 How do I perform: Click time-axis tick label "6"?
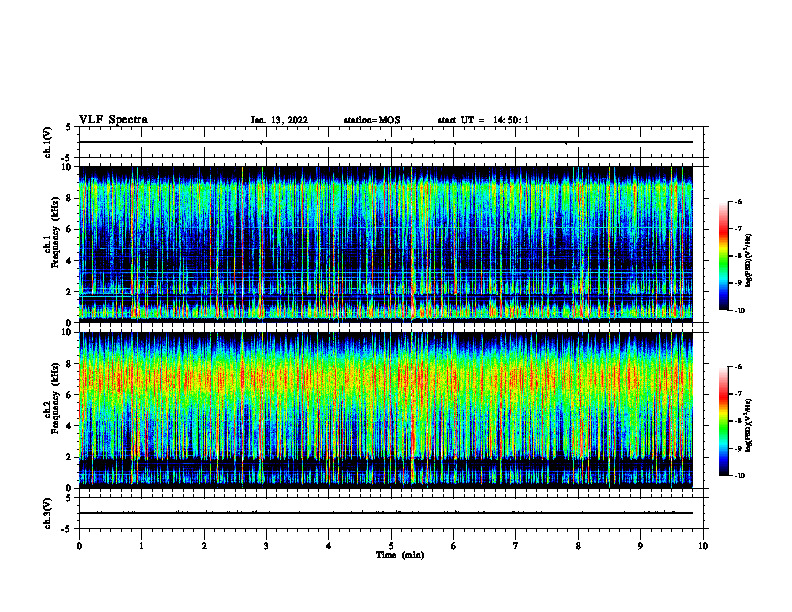pyautogui.click(x=454, y=546)
